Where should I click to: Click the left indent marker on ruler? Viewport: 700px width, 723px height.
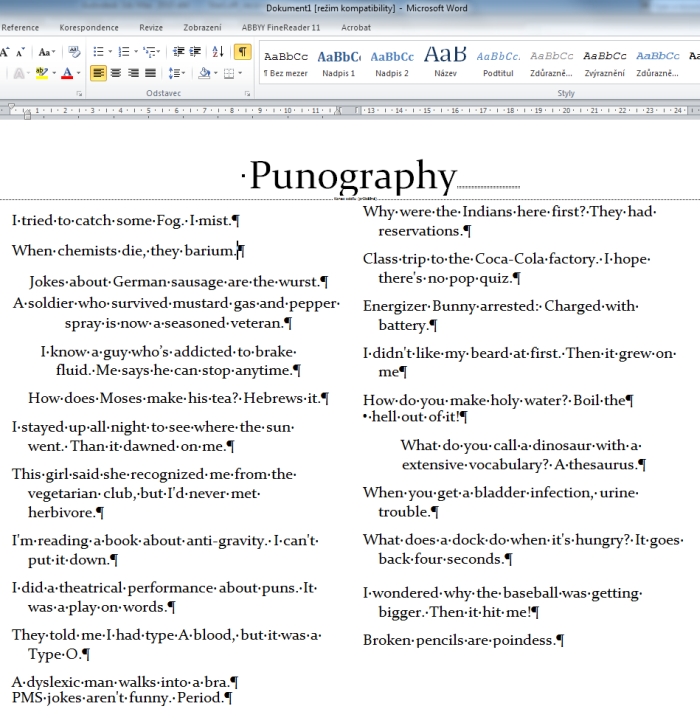[x=27, y=116]
